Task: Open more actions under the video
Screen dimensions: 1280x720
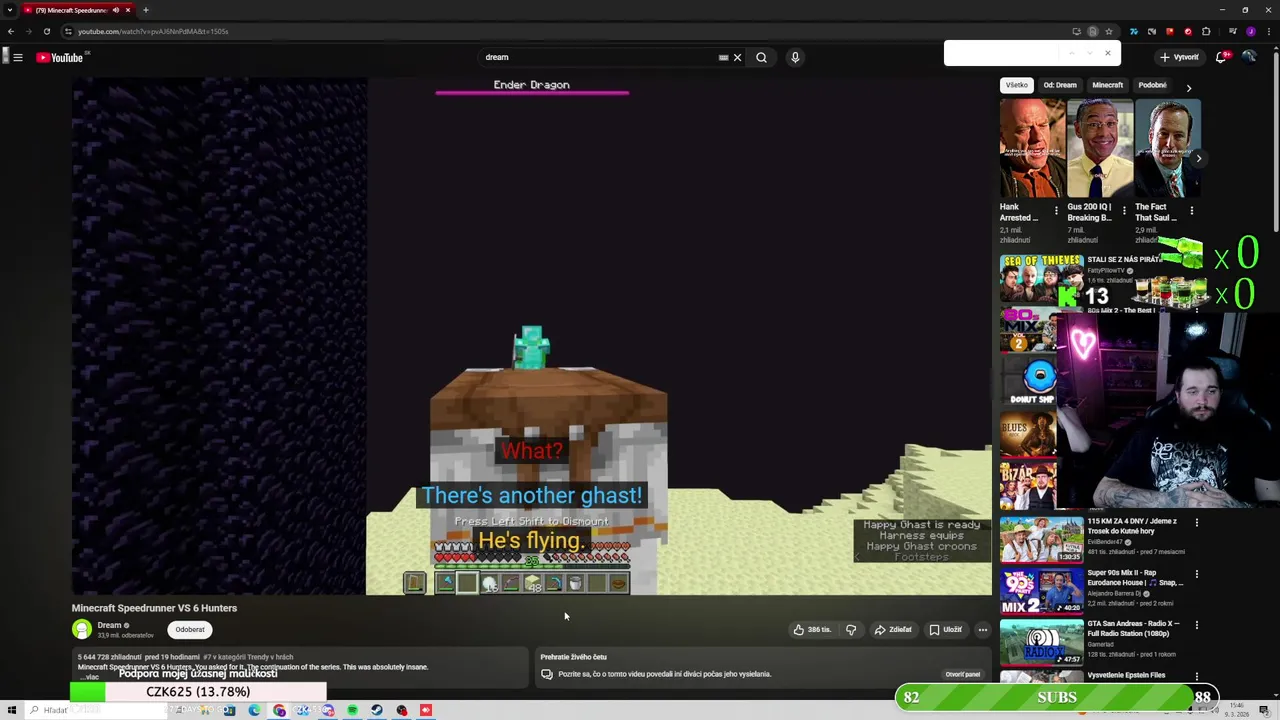Action: tap(983, 630)
